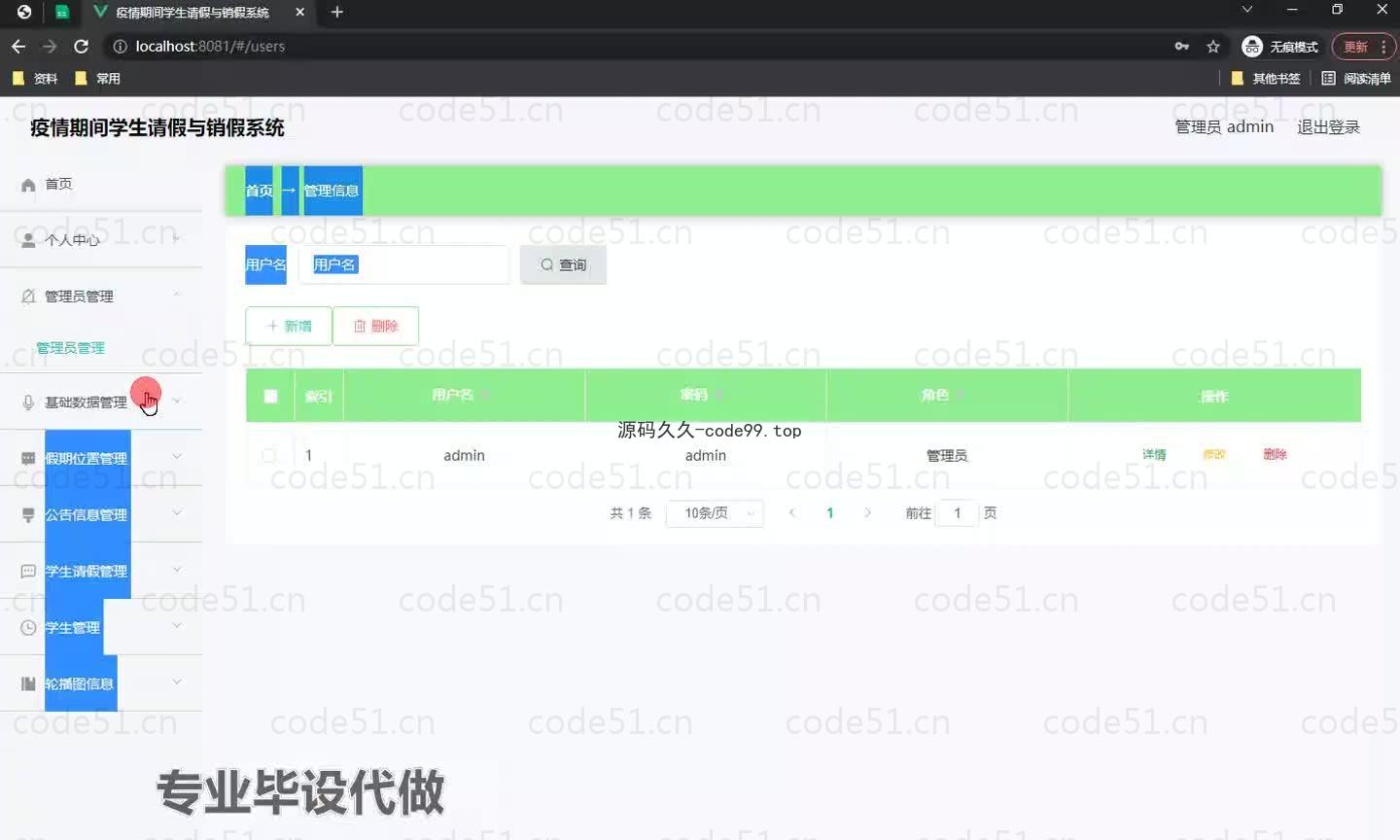Click the 无痕模式 incognito indicator
This screenshot has width=1400, height=840.
(x=1280, y=46)
